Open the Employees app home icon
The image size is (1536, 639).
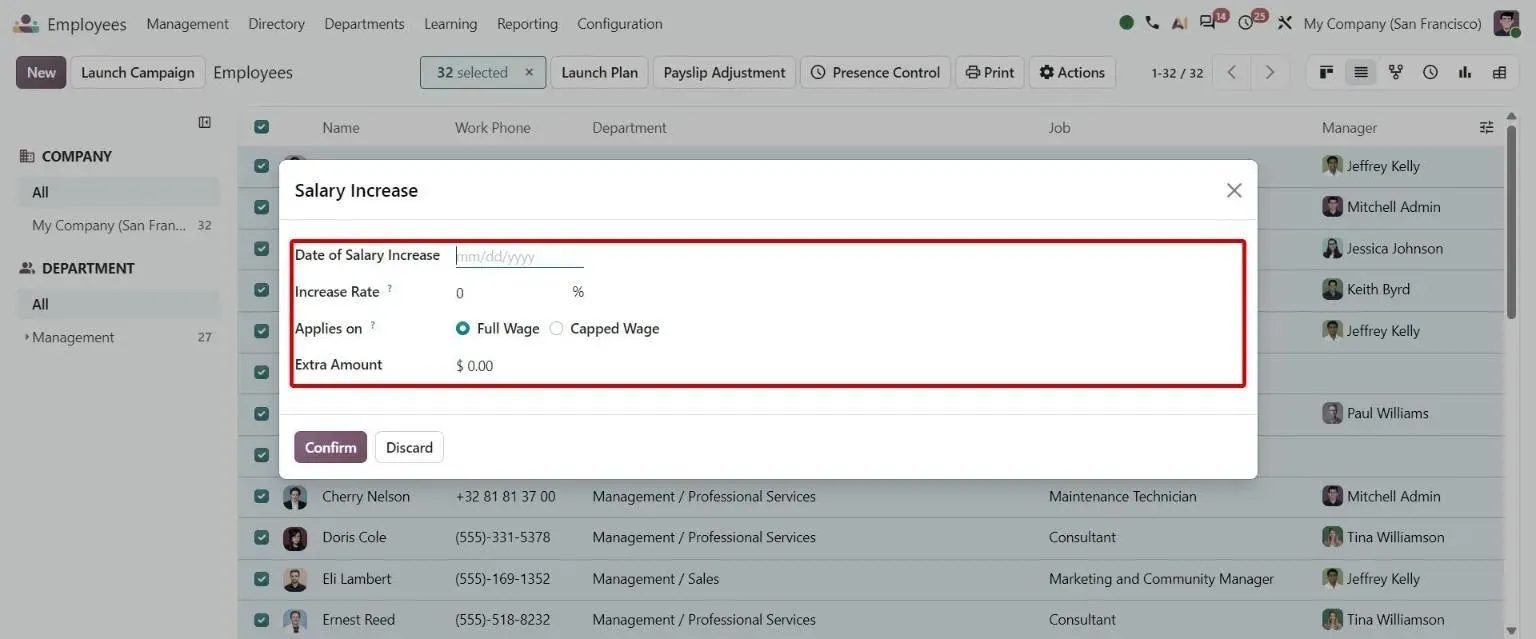(x=26, y=23)
